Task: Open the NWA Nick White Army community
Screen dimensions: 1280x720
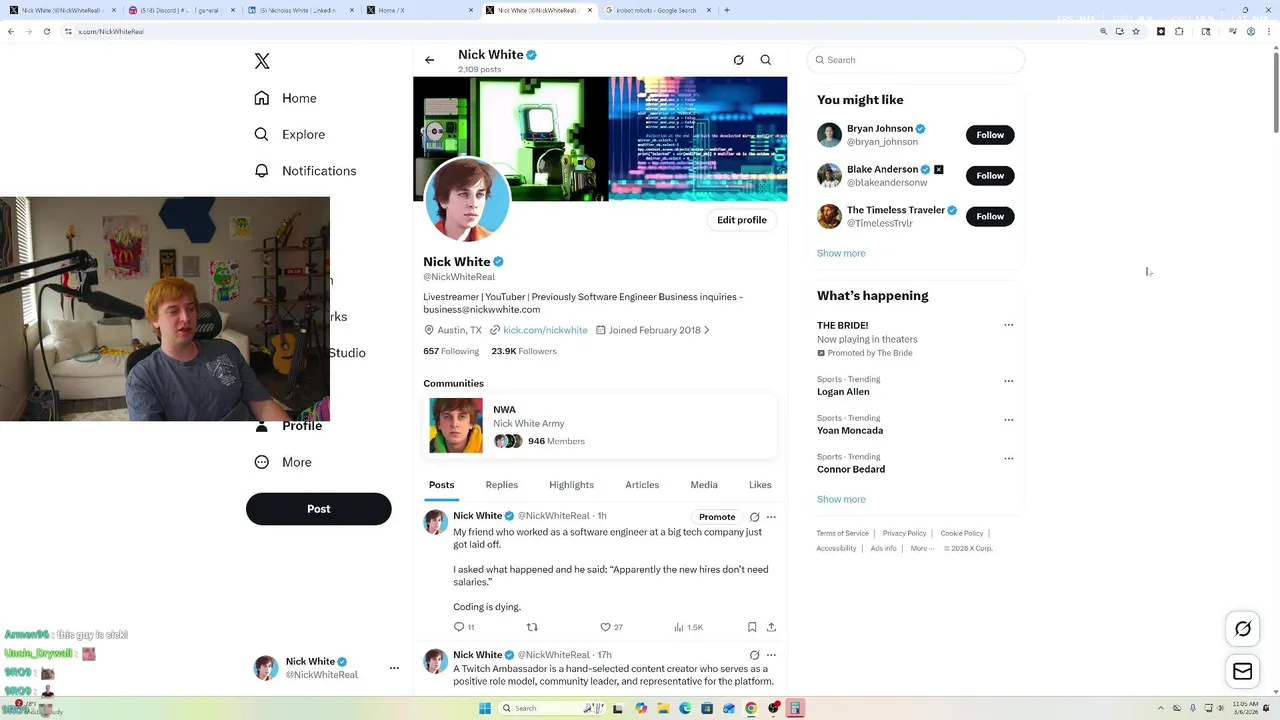Action: point(600,425)
